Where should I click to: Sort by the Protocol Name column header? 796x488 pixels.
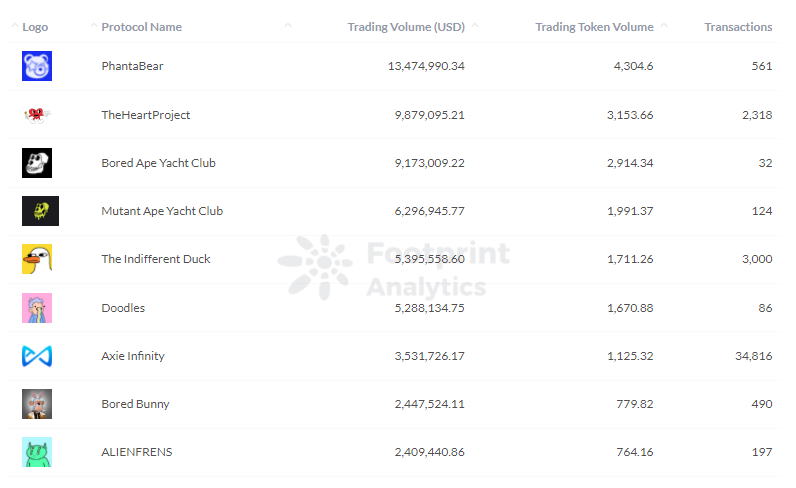pos(142,27)
